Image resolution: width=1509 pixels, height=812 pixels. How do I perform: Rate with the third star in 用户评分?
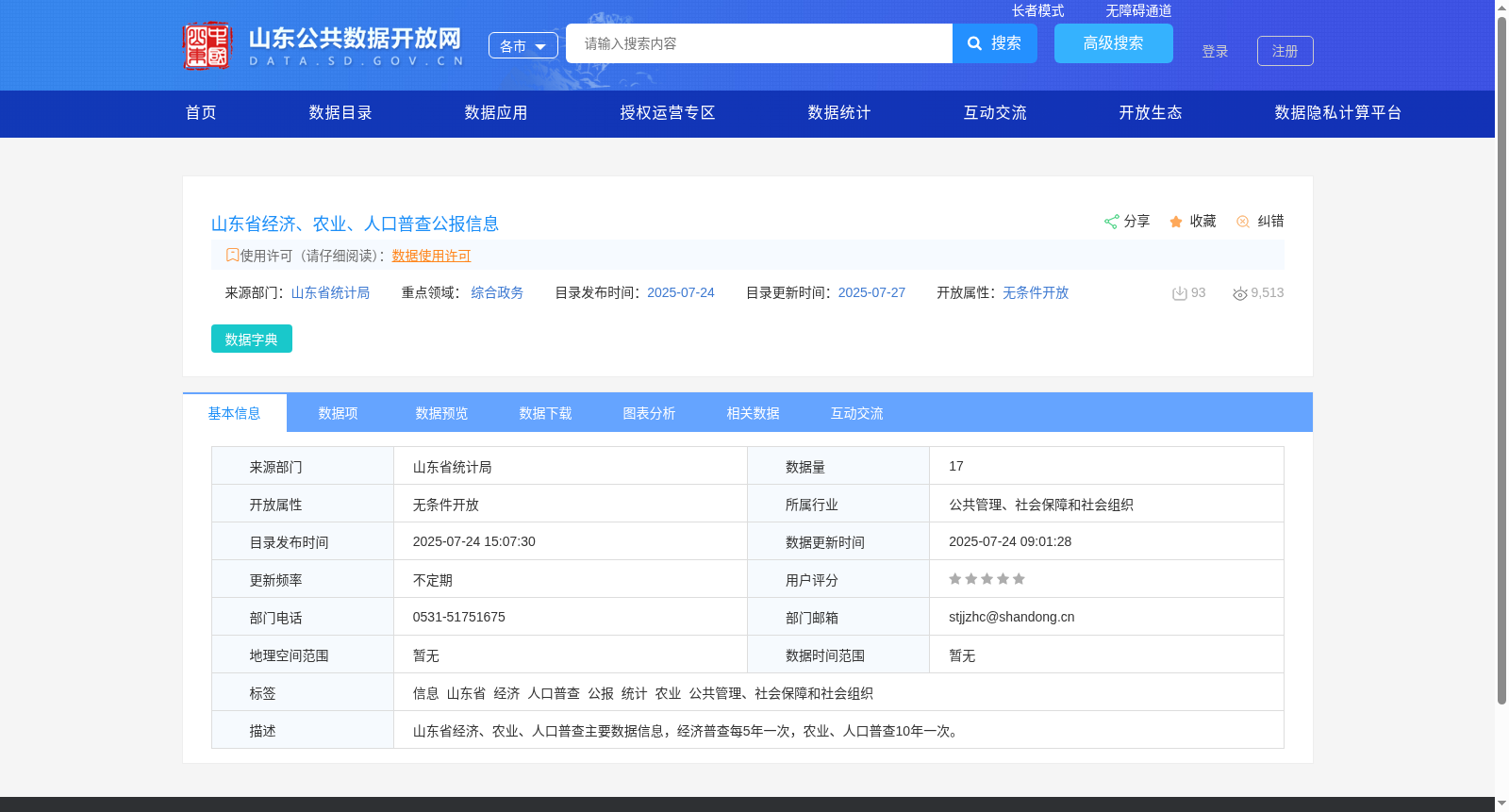pos(987,579)
